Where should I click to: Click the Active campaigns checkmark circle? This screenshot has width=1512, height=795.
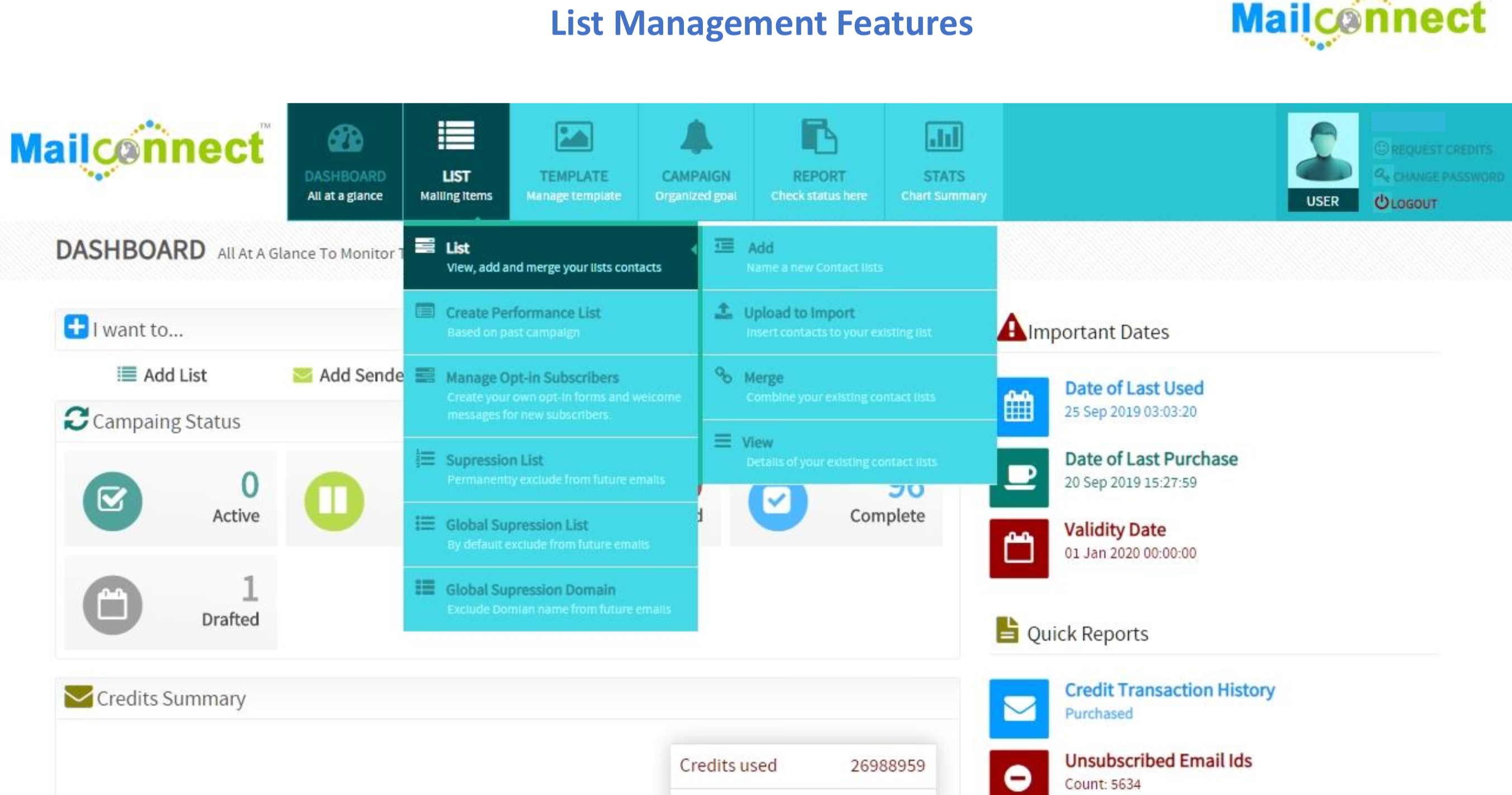tap(112, 501)
